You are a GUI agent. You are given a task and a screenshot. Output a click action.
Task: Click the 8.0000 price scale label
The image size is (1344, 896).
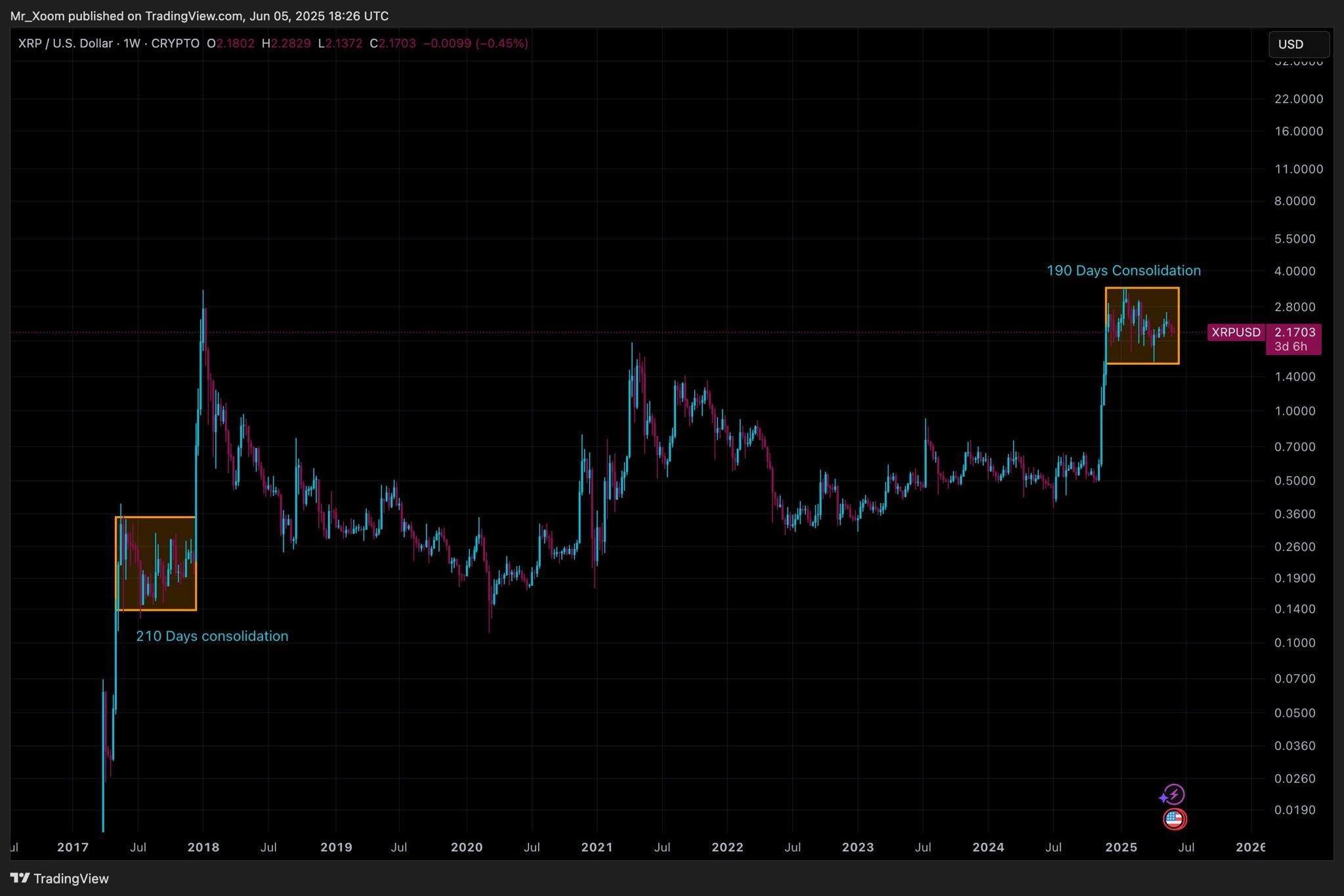pos(1295,201)
